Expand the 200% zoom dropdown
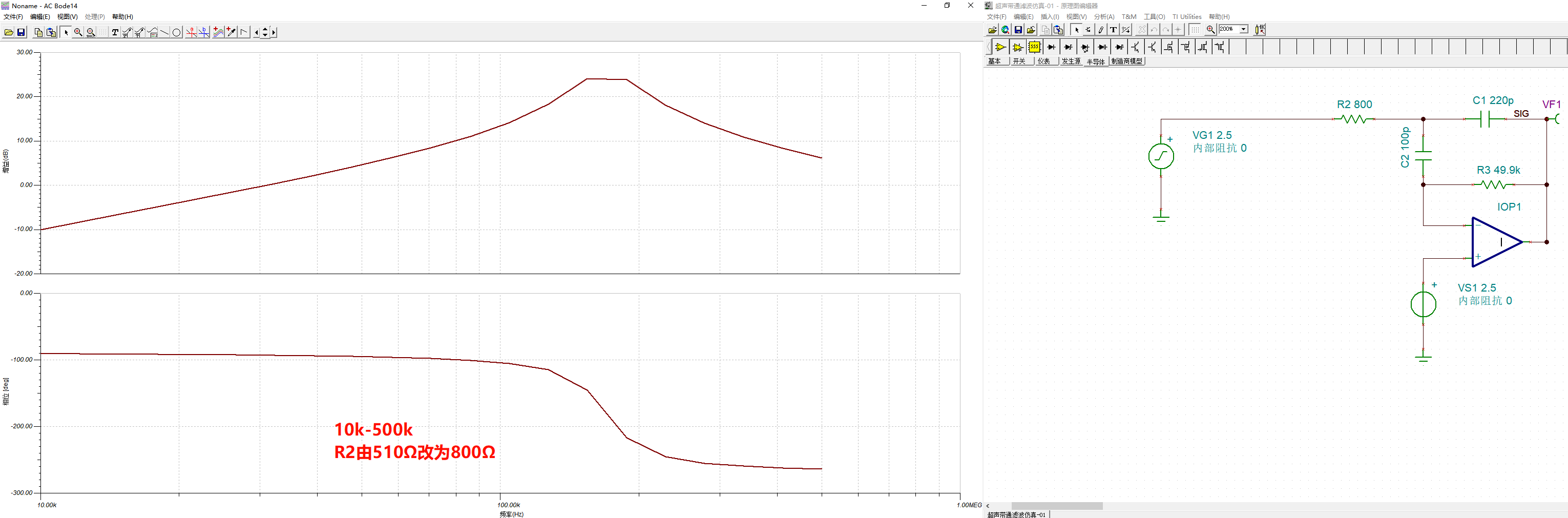Viewport: 1568px width, 518px height. click(1243, 29)
